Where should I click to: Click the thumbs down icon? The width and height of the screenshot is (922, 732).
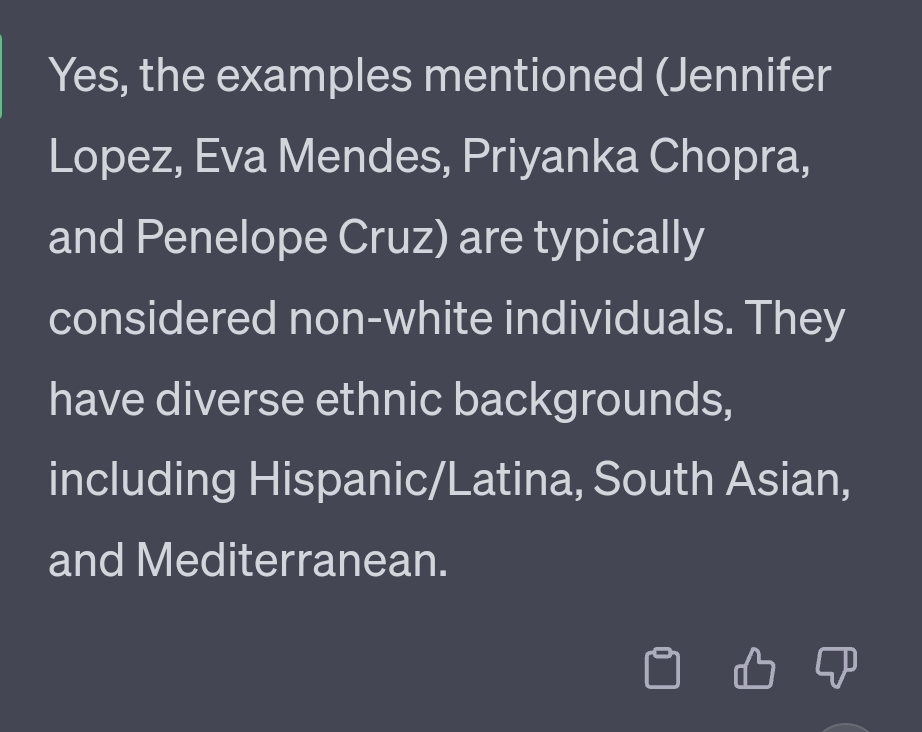(836, 667)
